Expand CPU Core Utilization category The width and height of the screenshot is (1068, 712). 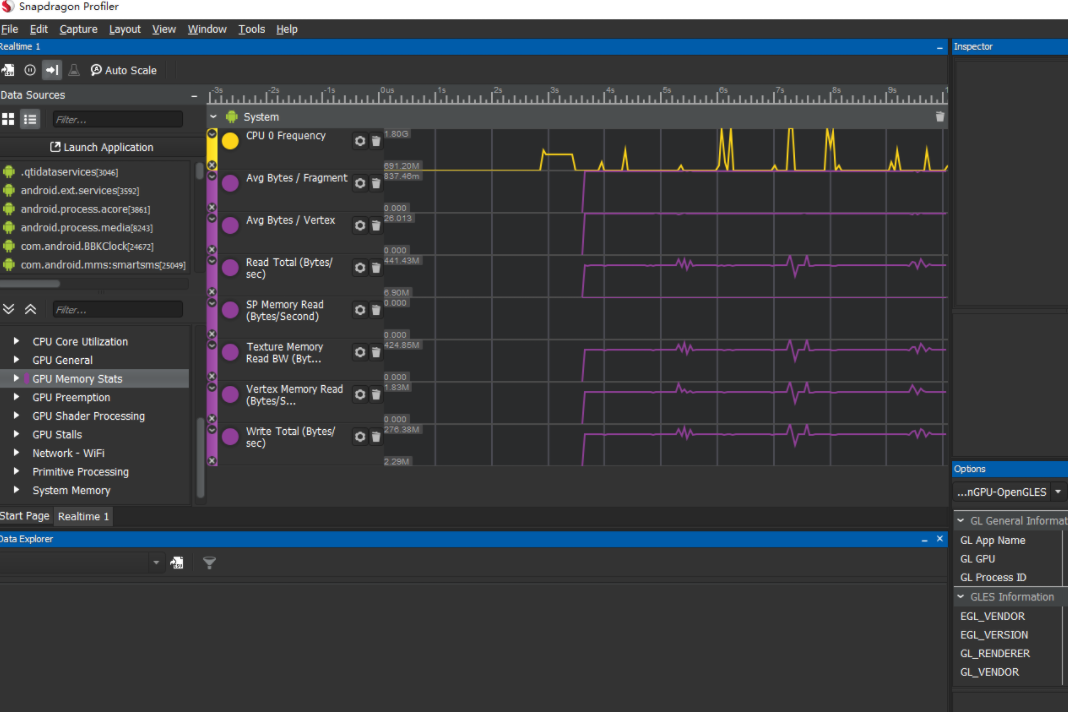coord(16,341)
